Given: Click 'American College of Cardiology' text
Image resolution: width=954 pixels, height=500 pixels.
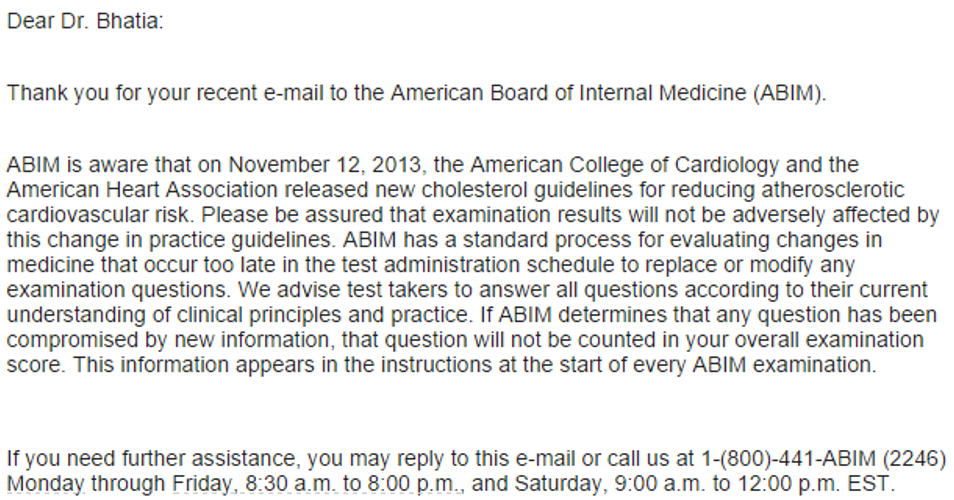Looking at the screenshot, I should (625, 165).
